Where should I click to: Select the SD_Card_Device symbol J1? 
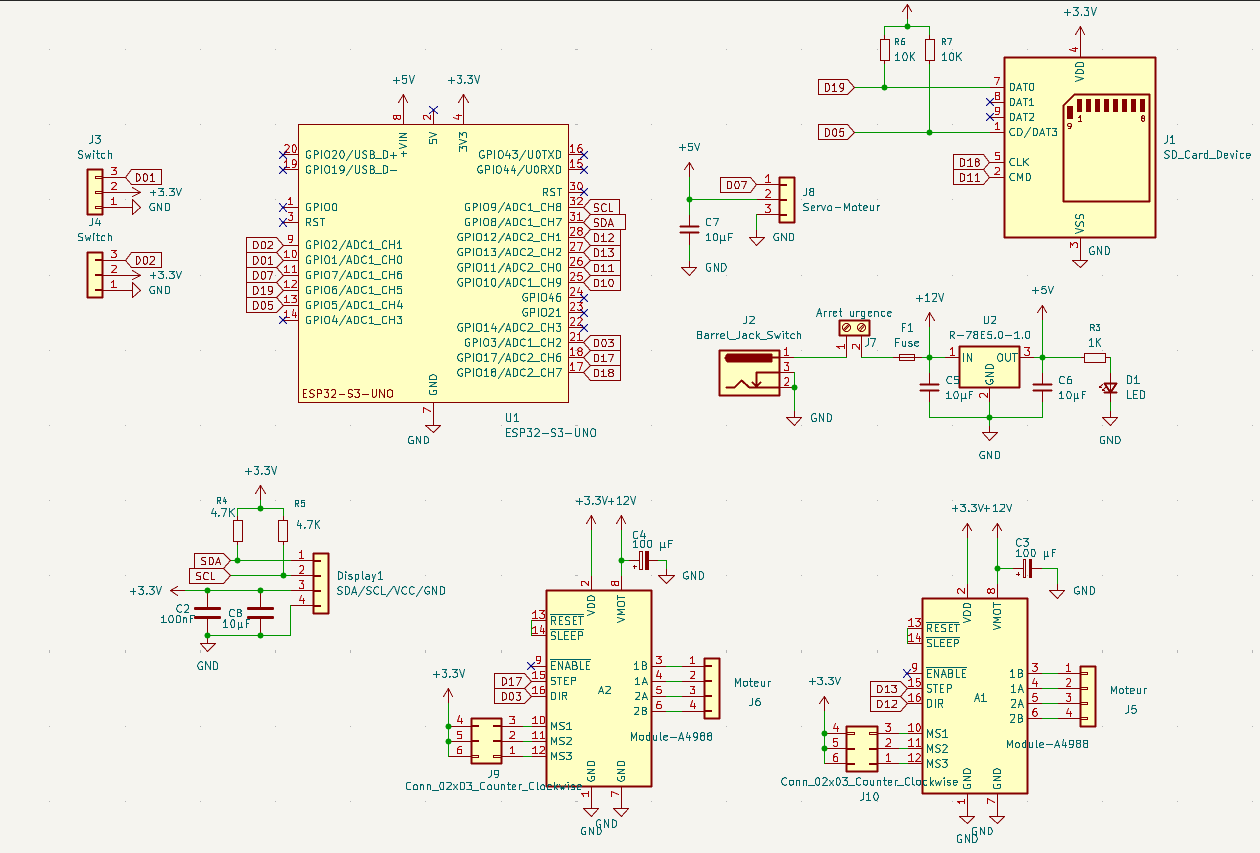pyautogui.click(x=1079, y=147)
